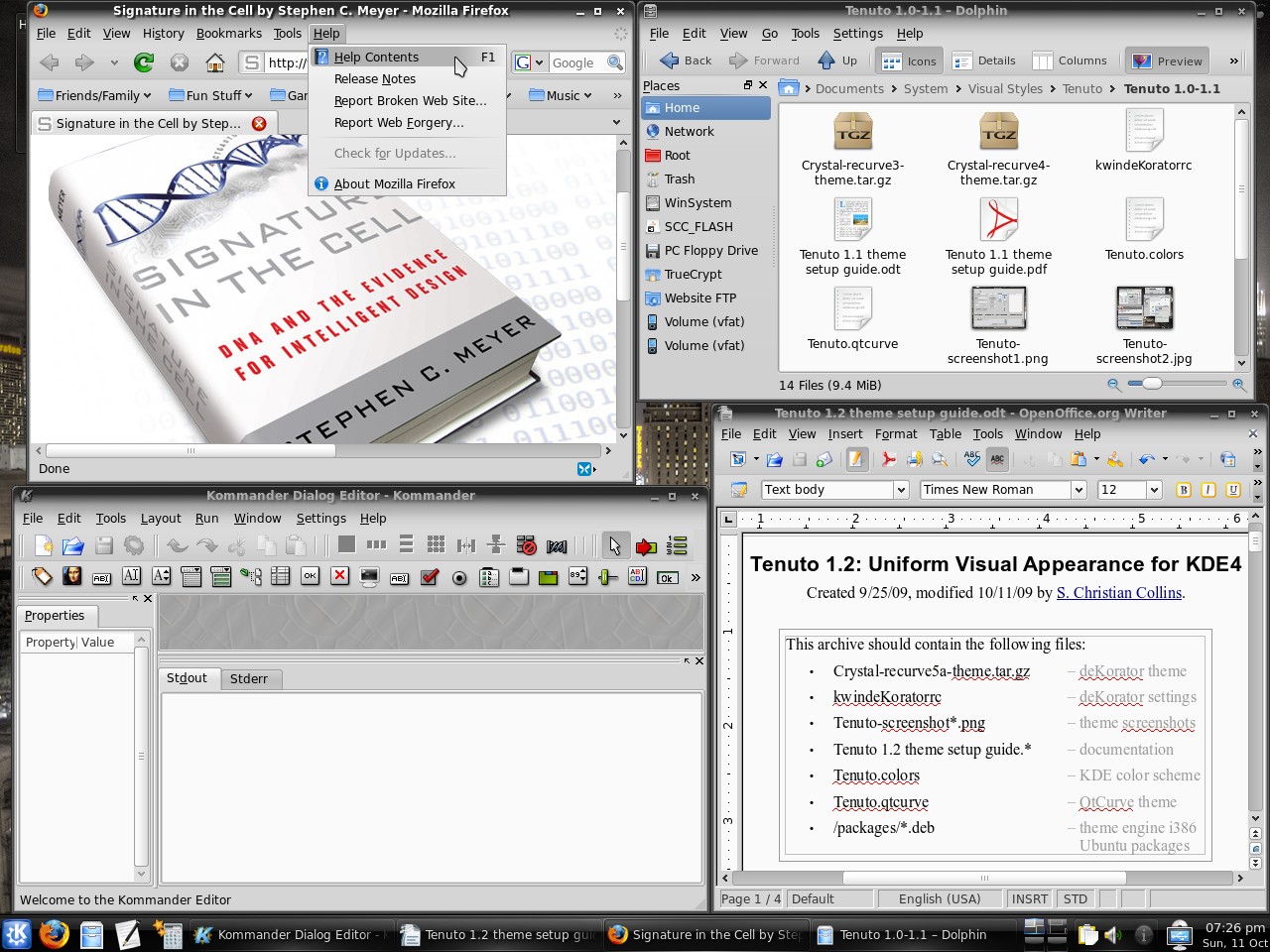Toggle Bold formatting in Writer
Image resolution: width=1270 pixels, height=952 pixels.
click(x=1183, y=489)
